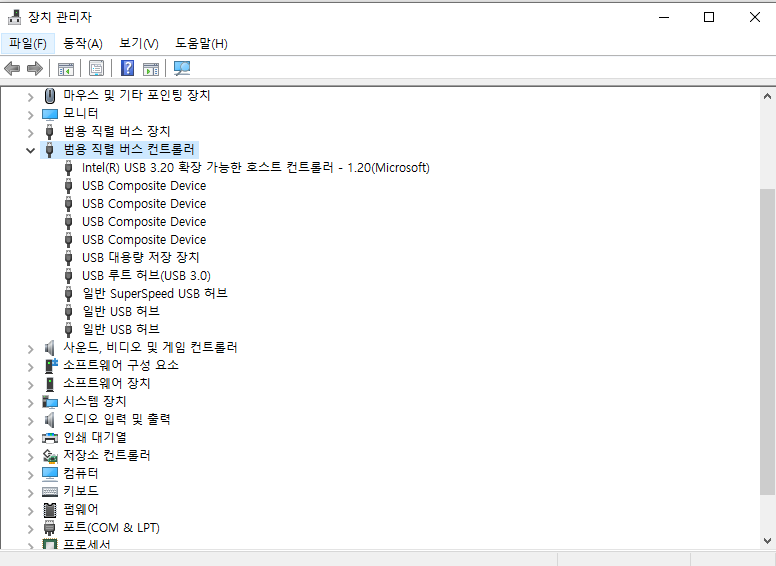The height and width of the screenshot is (566, 776).
Task: Click the icon beside 소프트웨어 장치
Action: pyautogui.click(x=49, y=384)
